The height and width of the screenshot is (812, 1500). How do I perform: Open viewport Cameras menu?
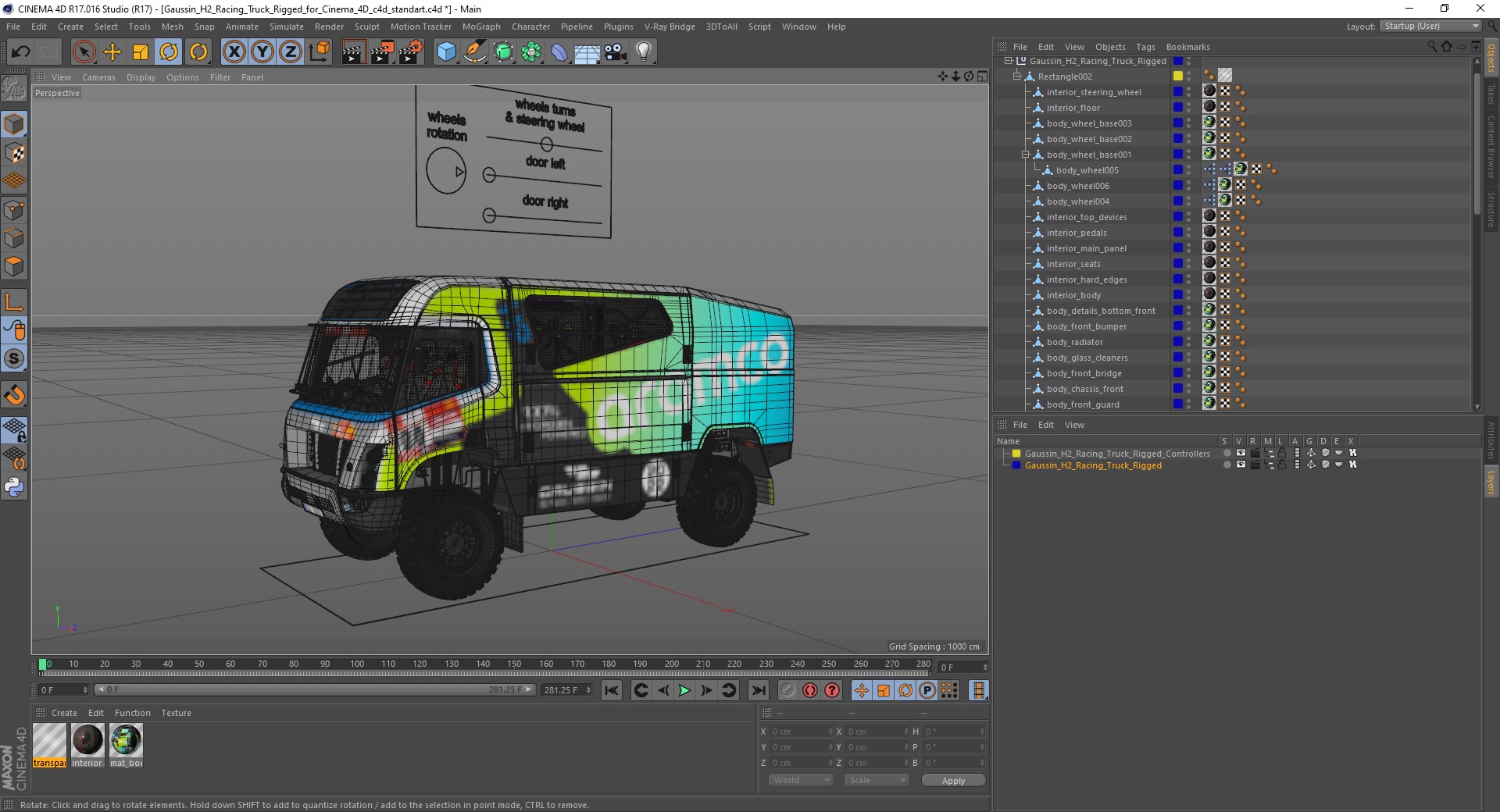click(98, 77)
